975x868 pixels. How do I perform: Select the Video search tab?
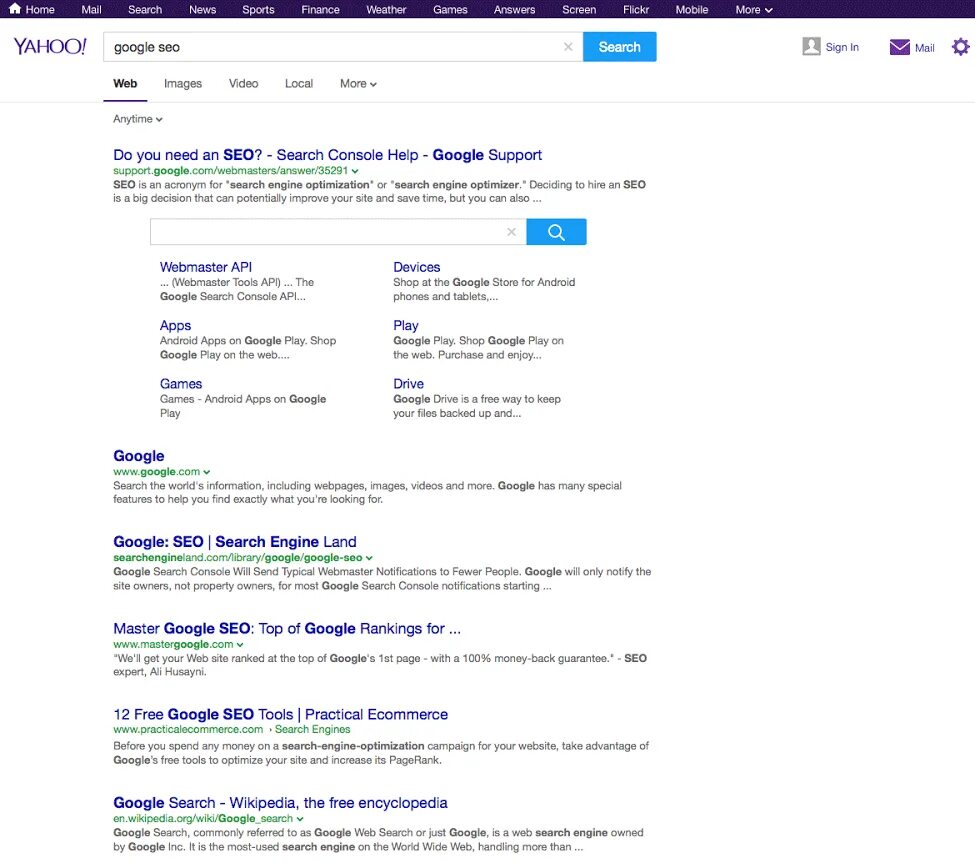pos(243,83)
